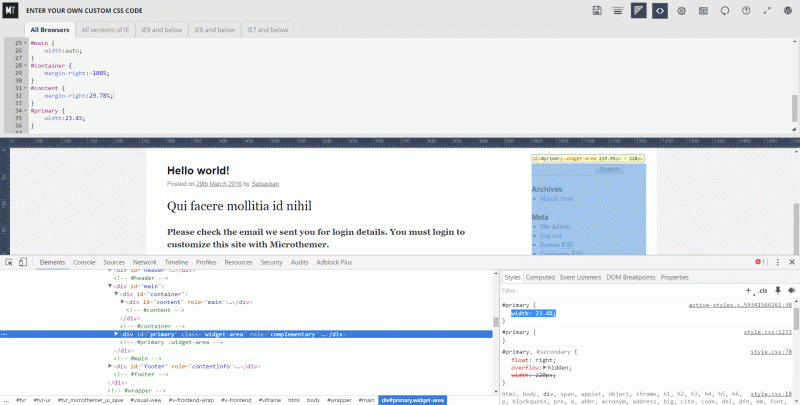The width and height of the screenshot is (800, 405).
Task: Expand the div id="content" node
Action: (122, 302)
